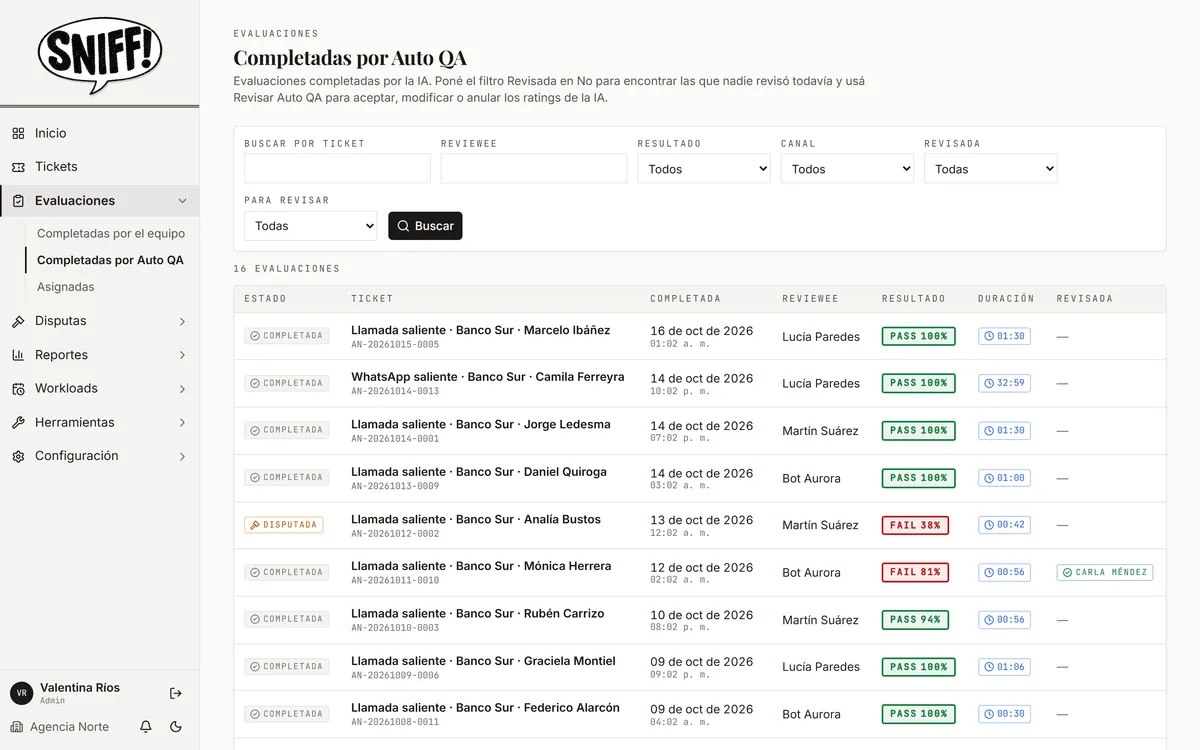Click the CARLA MÉNDEZ reviewed badge
1200x750 pixels.
coord(1105,573)
